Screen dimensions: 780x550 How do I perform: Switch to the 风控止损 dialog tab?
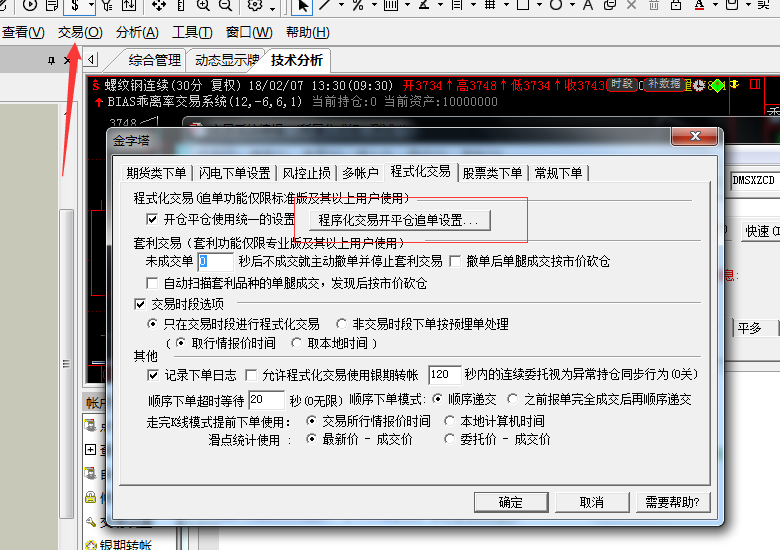306,173
